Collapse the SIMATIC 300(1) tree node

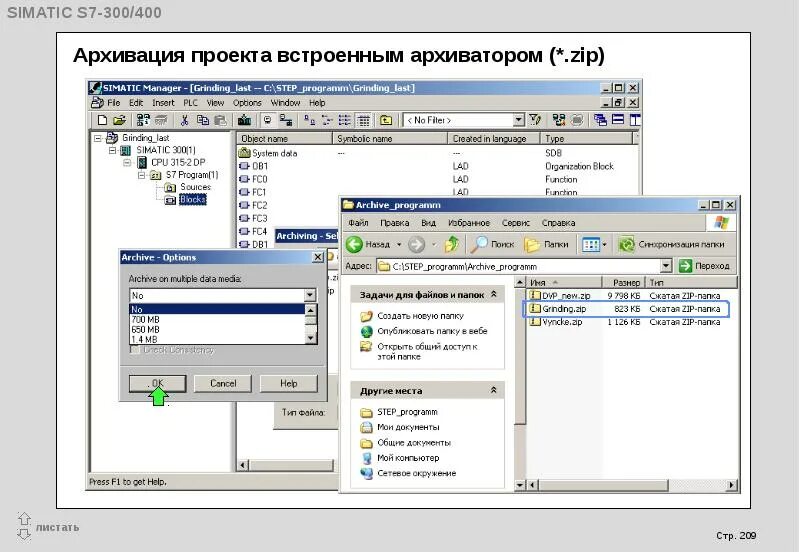(113, 150)
